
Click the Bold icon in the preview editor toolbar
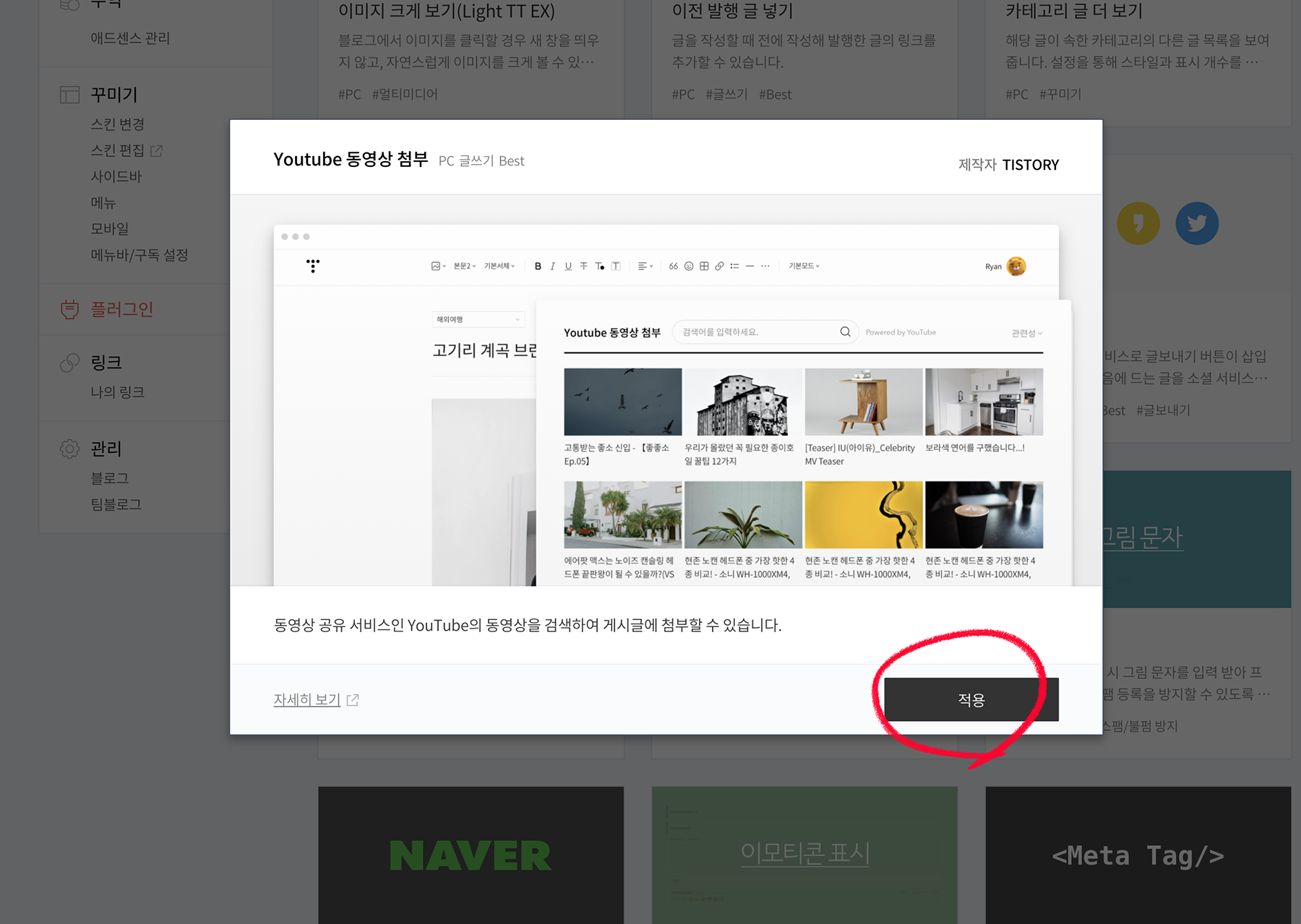click(538, 266)
